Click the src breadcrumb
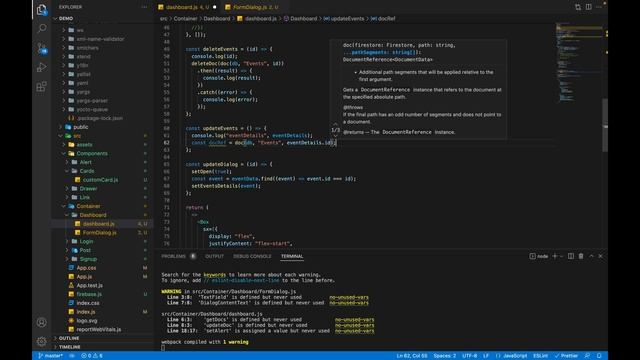Image resolution: width=640 pixels, height=360 pixels. 163,18
